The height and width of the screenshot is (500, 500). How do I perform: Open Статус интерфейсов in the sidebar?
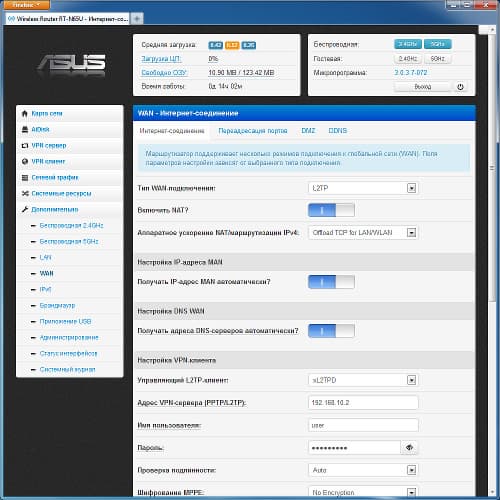click(x=68, y=354)
